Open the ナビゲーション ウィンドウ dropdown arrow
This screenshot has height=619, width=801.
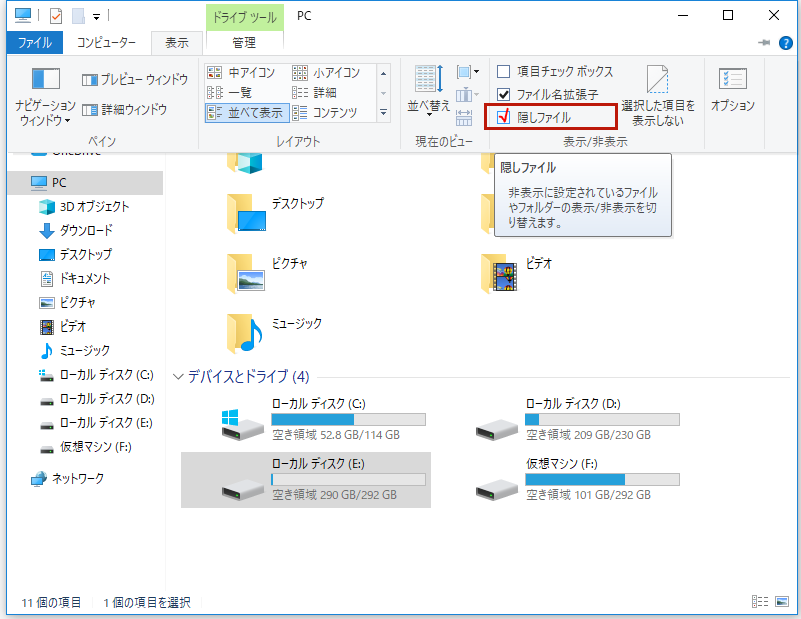67,121
